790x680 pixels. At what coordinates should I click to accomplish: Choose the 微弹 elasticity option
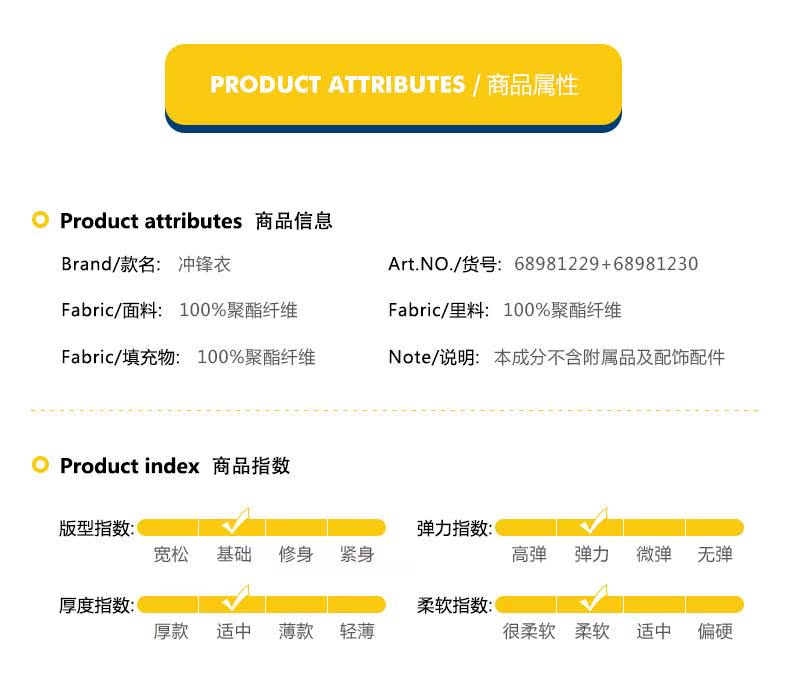[653, 555]
